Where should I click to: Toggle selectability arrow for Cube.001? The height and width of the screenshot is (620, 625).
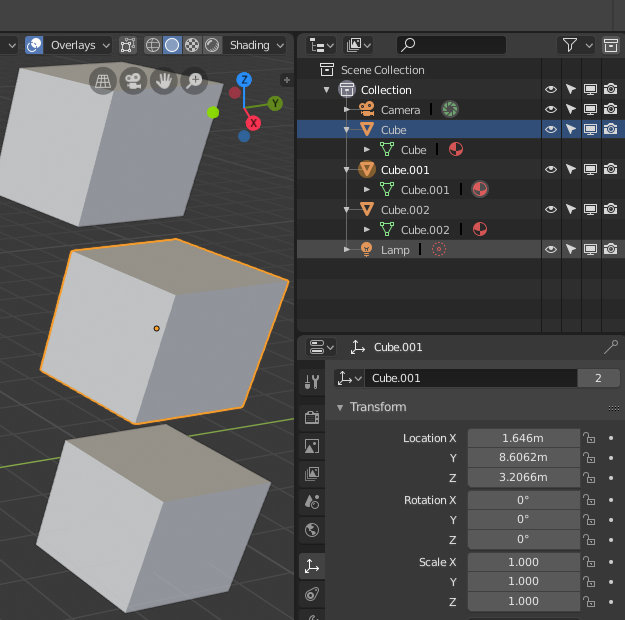coord(571,169)
